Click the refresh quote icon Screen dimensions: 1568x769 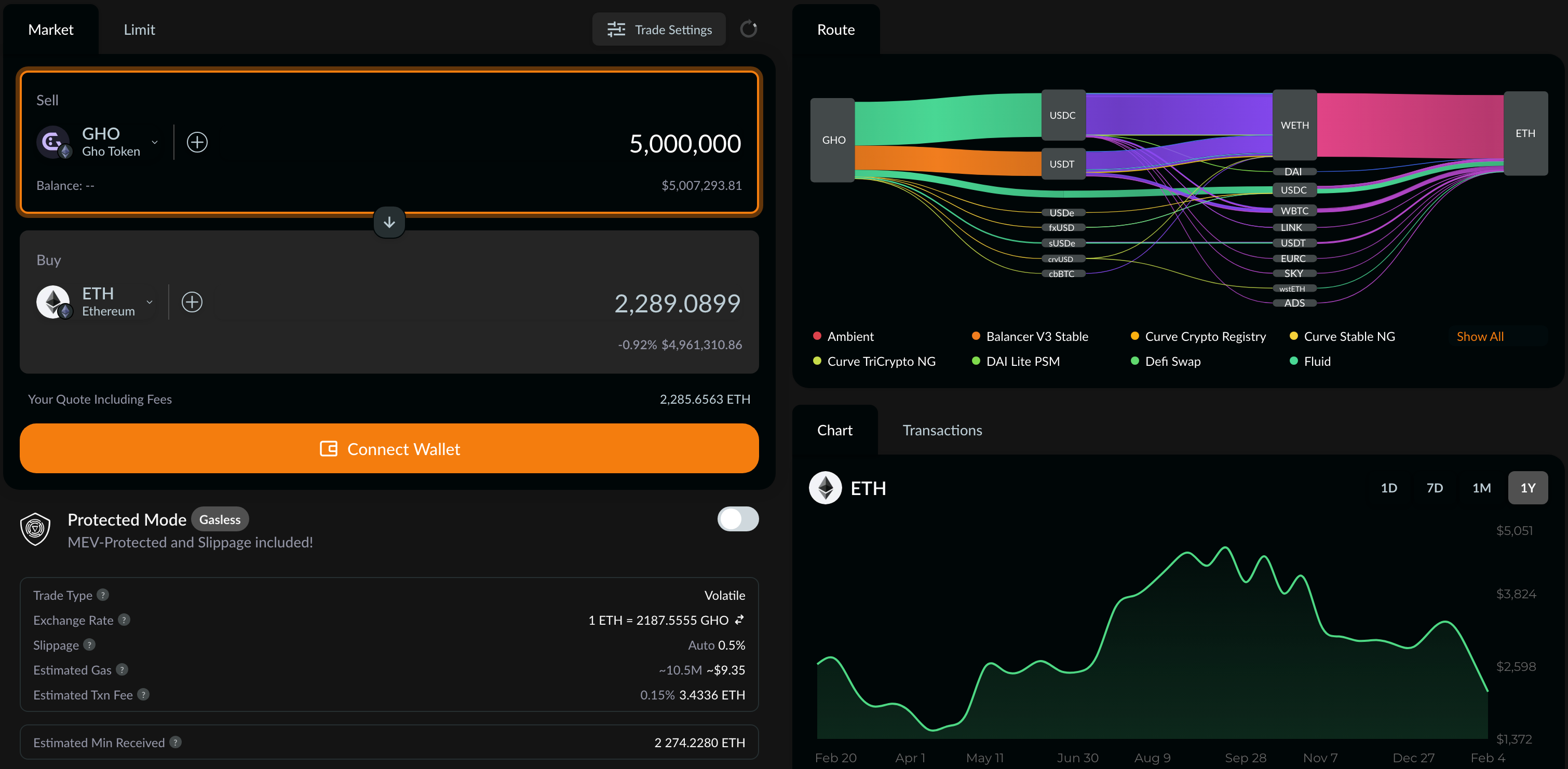748,29
